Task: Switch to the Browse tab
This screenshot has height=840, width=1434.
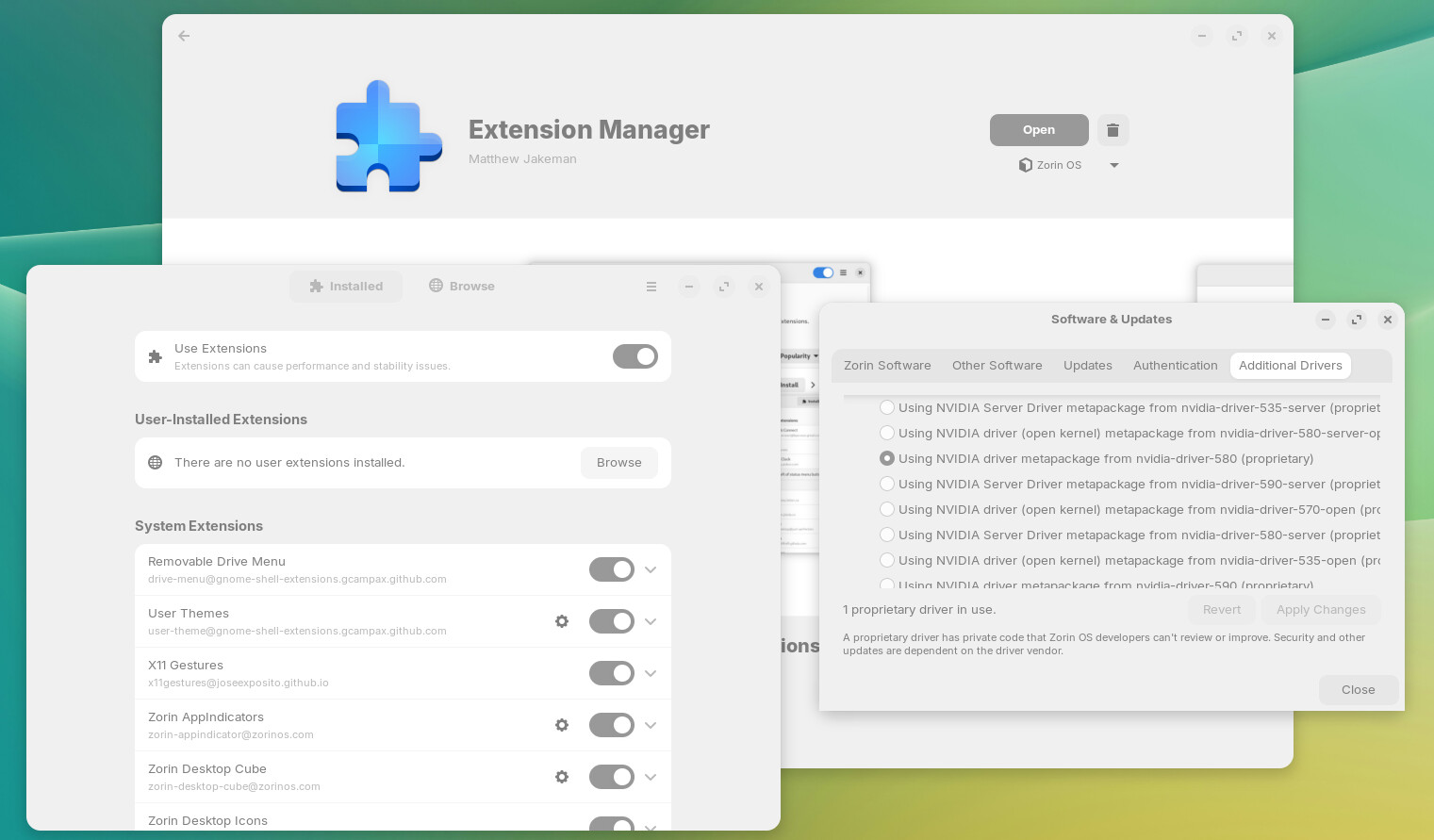Action: [x=462, y=287]
